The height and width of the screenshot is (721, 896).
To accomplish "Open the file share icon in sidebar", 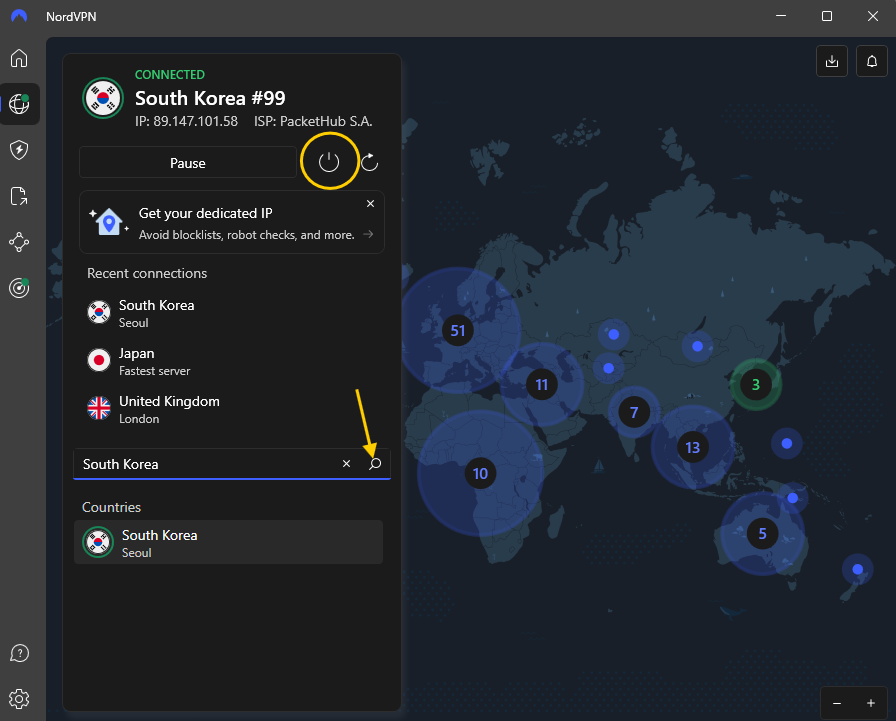I will pyautogui.click(x=19, y=196).
